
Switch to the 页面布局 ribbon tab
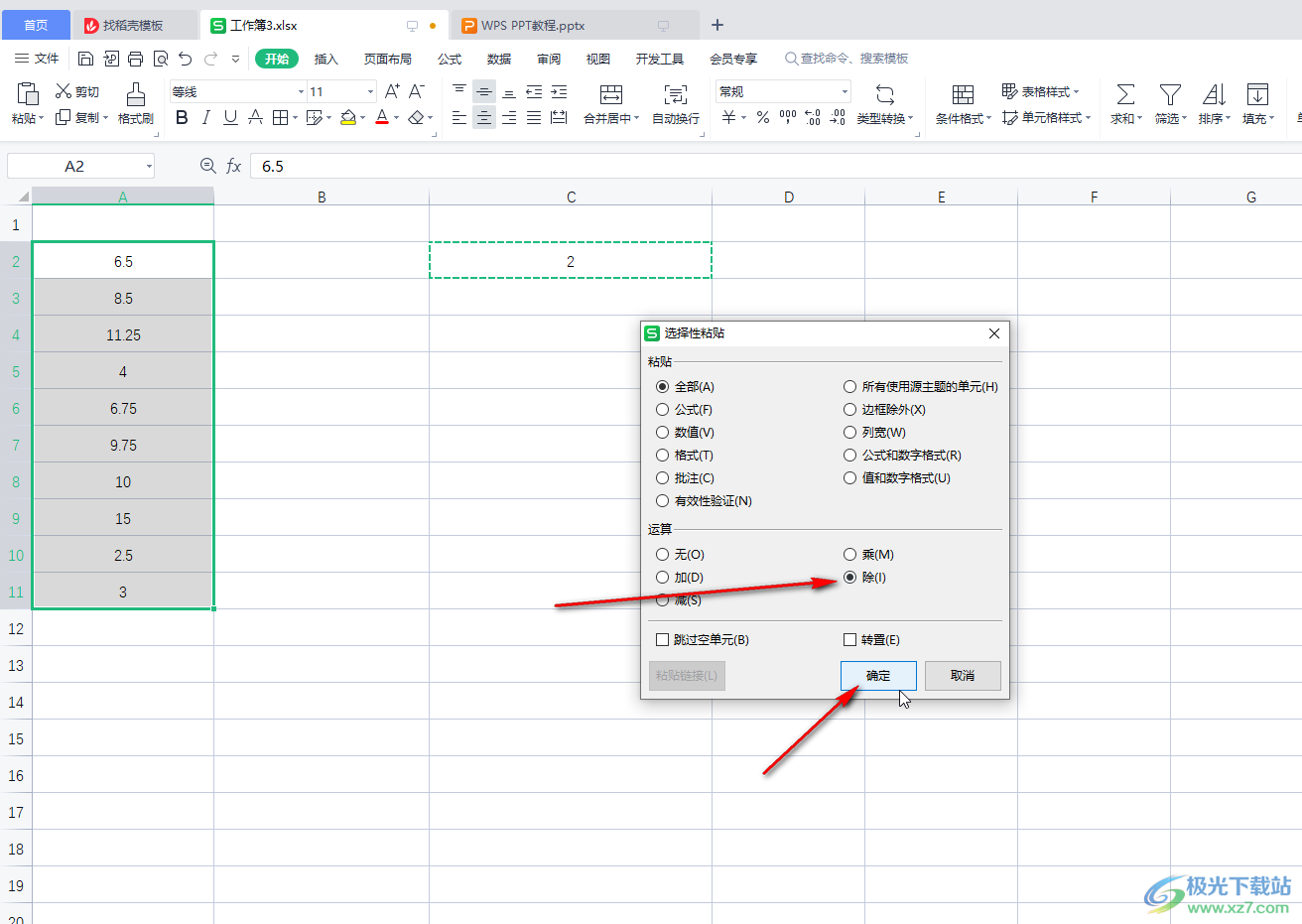[x=388, y=59]
